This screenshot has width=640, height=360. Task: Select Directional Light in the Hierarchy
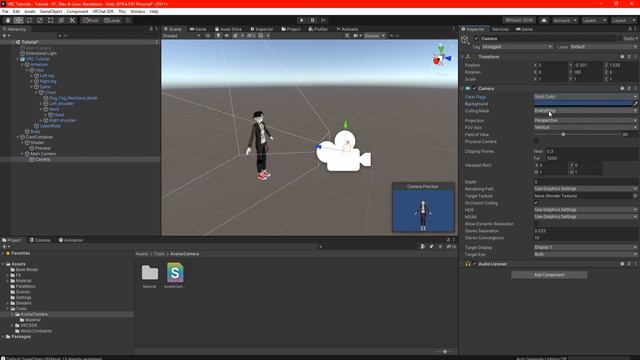(41, 53)
